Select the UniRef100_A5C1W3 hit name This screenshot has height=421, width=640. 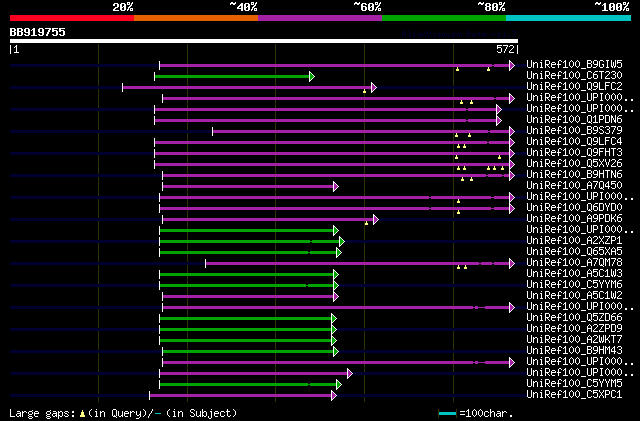(574, 274)
